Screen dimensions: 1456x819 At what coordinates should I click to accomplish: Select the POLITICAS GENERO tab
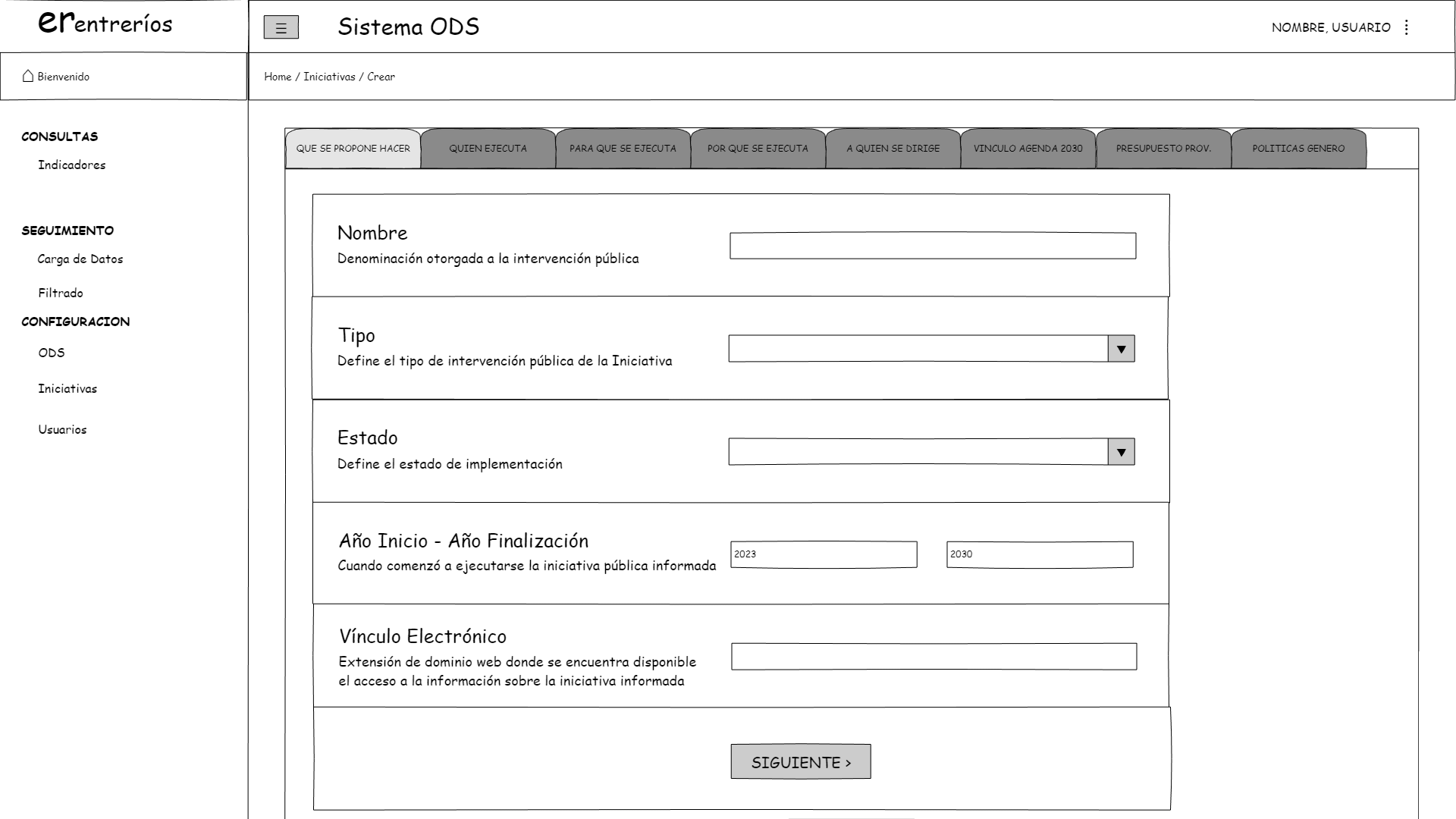[1298, 149]
